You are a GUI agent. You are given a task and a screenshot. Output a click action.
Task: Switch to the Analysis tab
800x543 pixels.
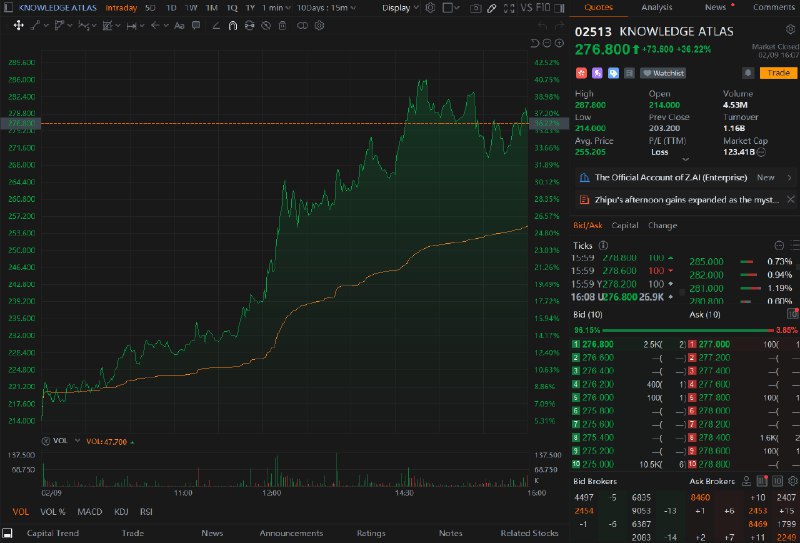[657, 8]
